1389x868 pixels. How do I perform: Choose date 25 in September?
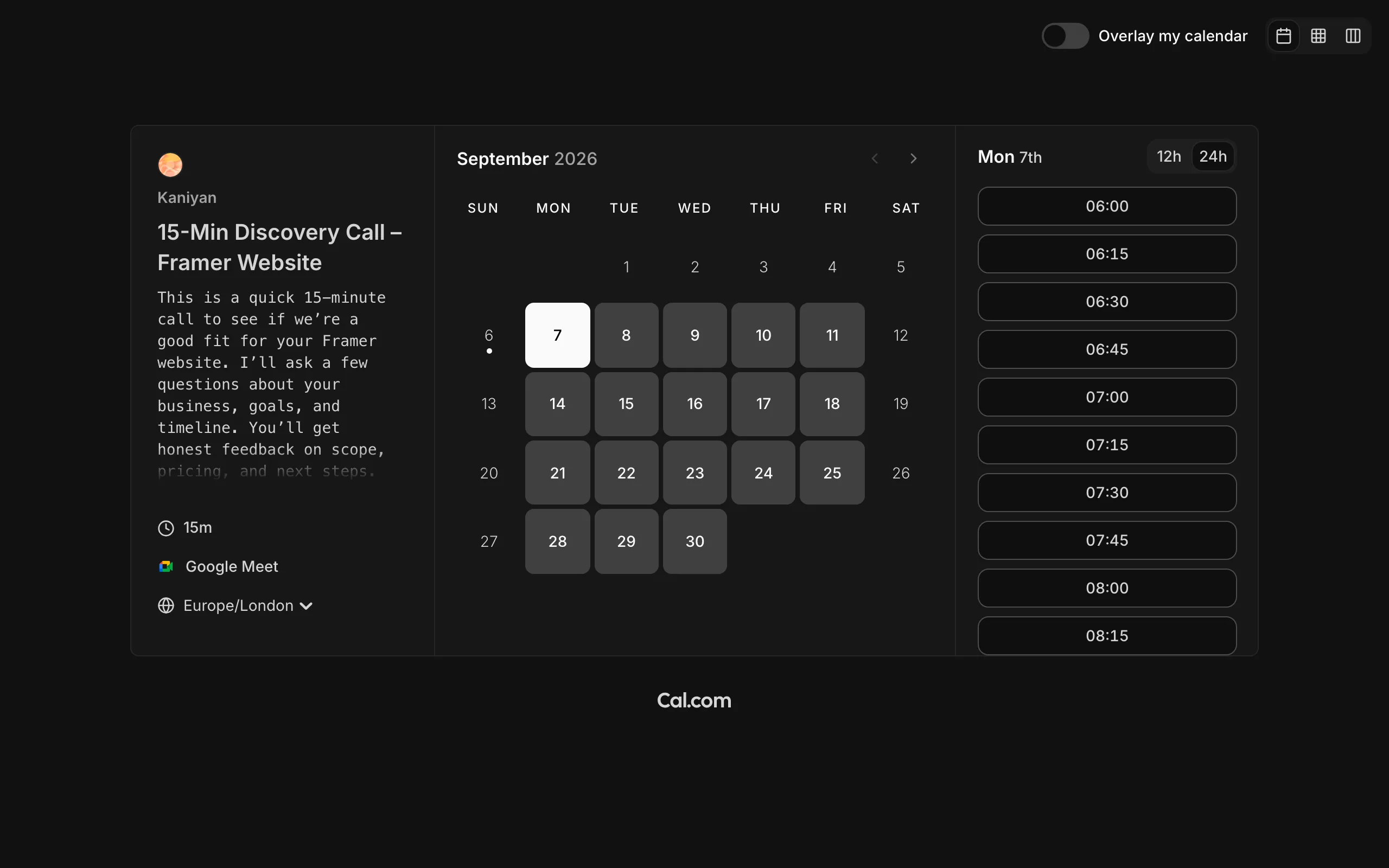832,473
